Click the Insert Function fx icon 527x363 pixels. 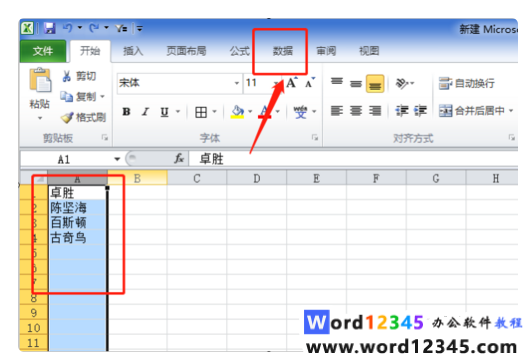[179, 158]
